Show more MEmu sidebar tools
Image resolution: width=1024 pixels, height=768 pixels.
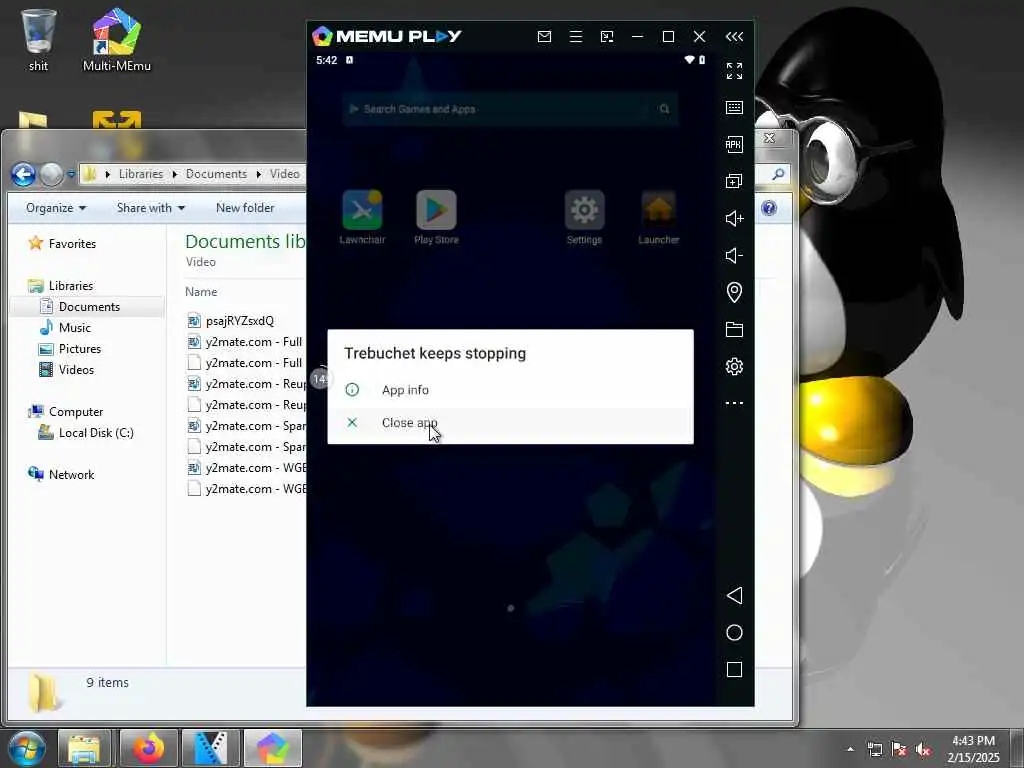pos(734,403)
